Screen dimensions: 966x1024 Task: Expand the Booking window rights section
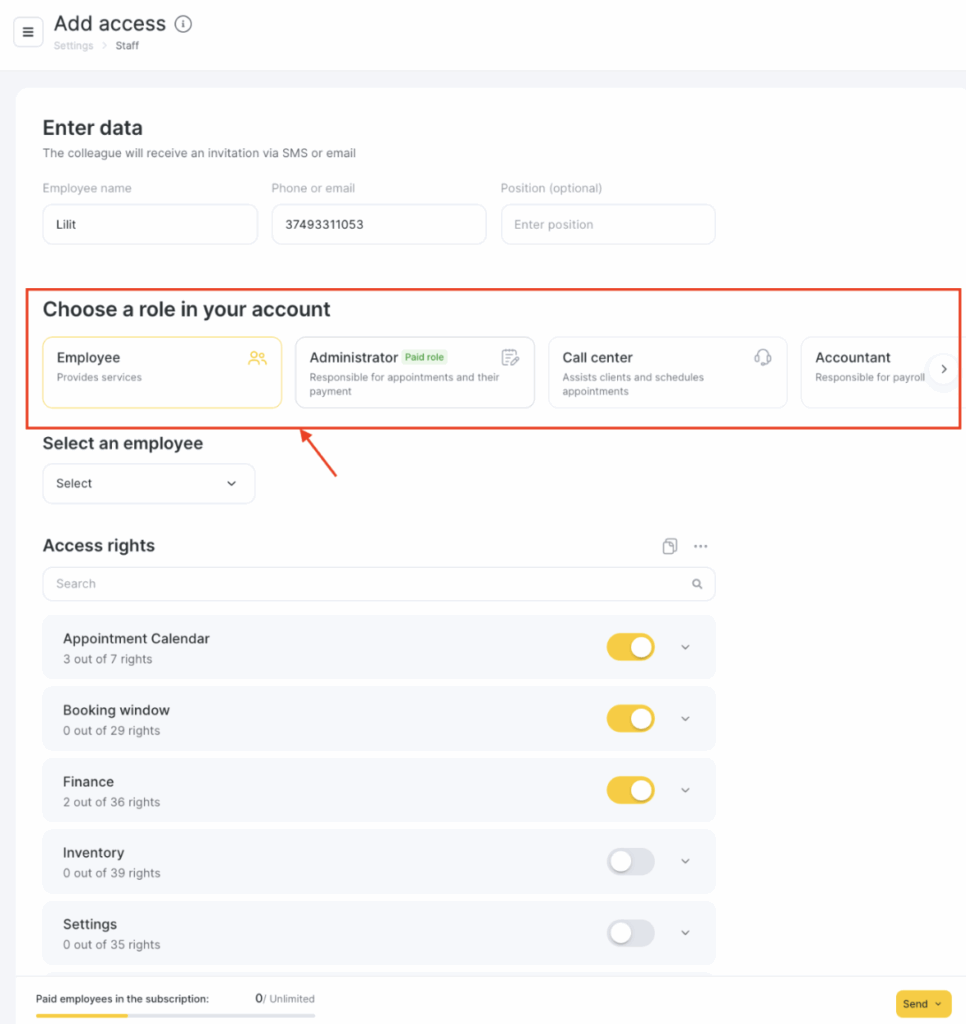click(x=685, y=718)
